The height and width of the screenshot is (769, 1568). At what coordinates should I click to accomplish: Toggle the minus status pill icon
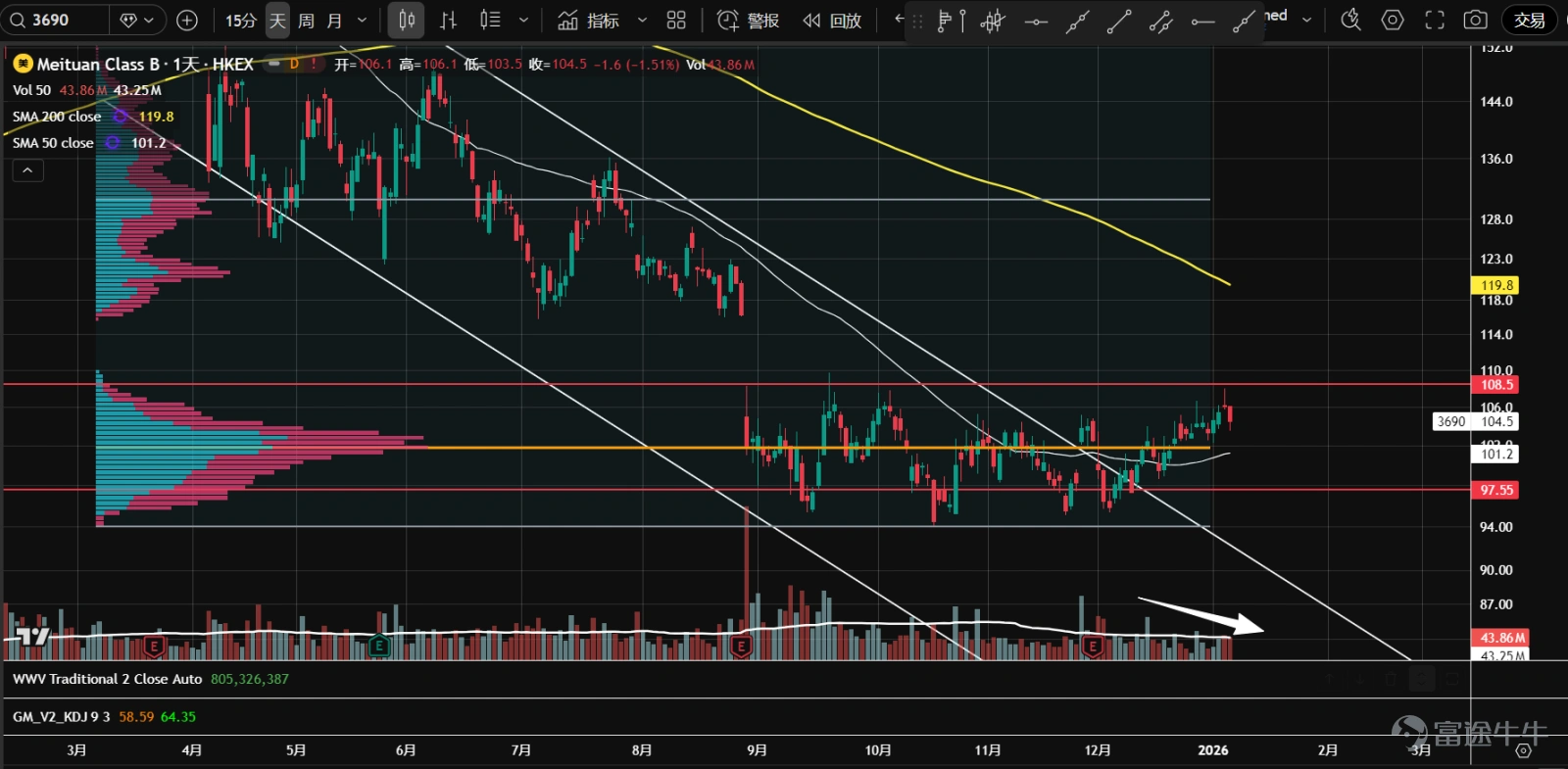pyautogui.click(x=274, y=64)
